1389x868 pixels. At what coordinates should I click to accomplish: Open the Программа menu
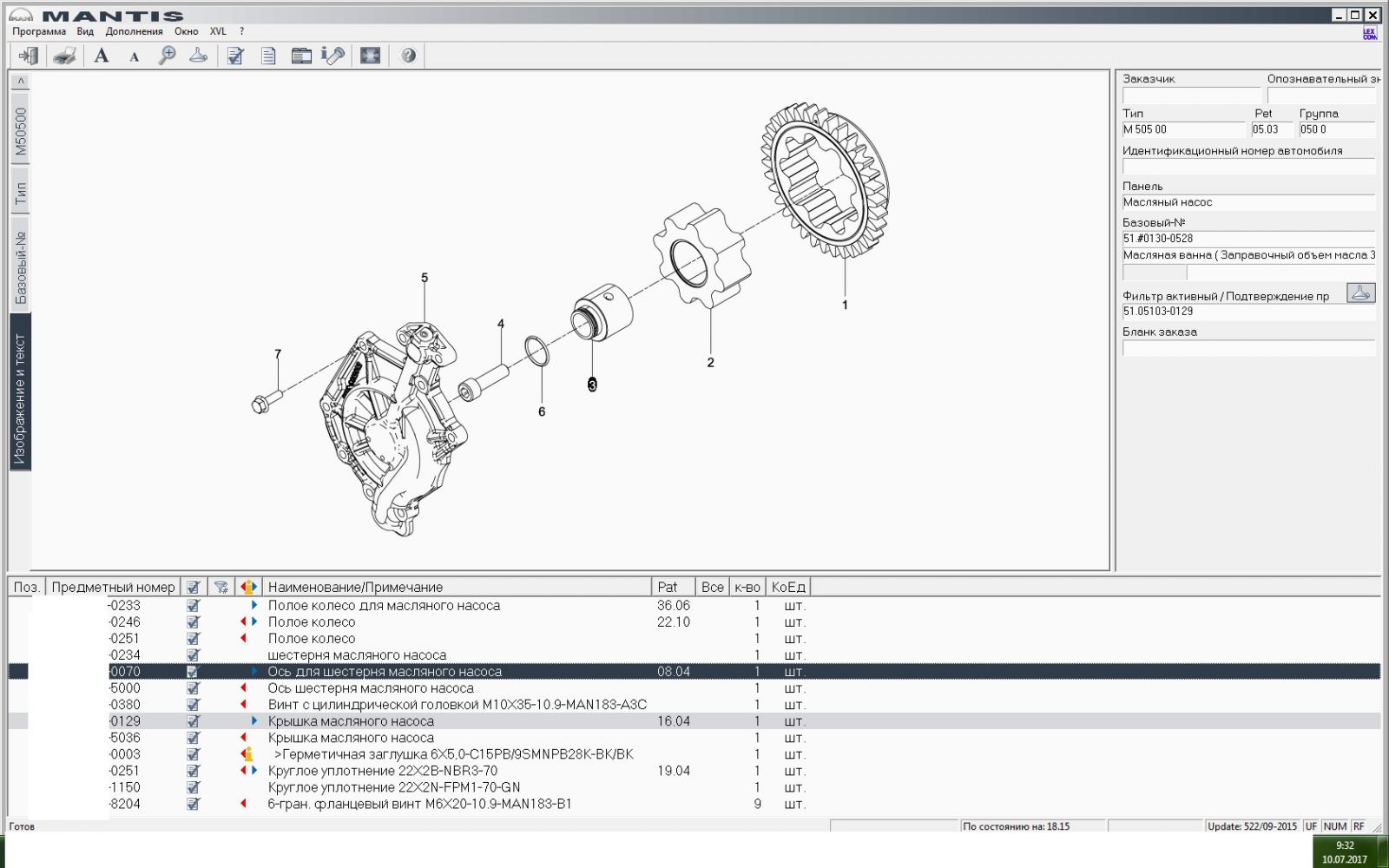39,31
